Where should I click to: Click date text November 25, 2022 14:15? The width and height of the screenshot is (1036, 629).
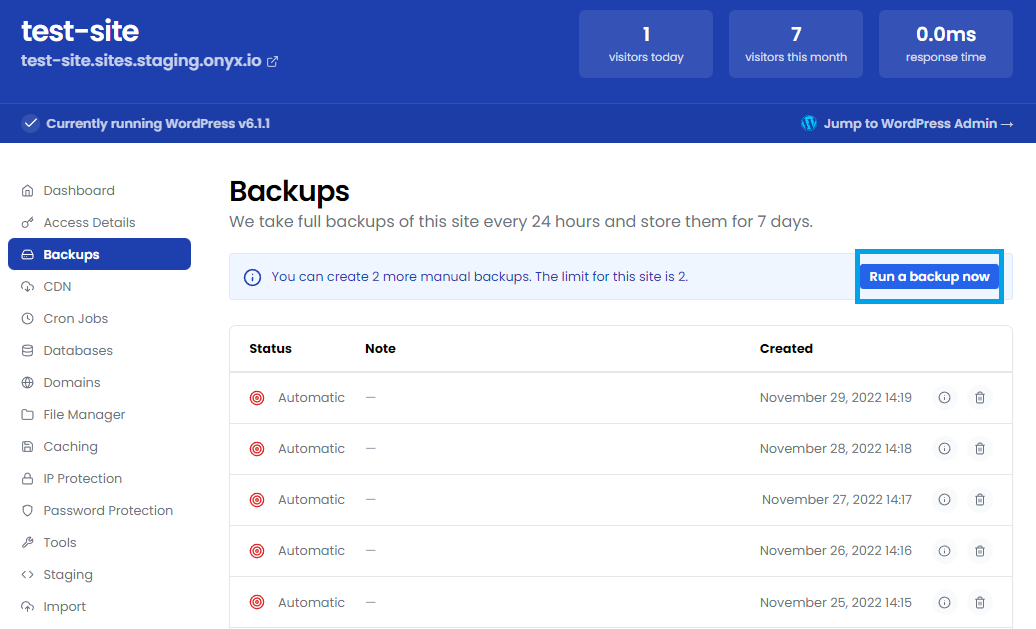coord(836,603)
